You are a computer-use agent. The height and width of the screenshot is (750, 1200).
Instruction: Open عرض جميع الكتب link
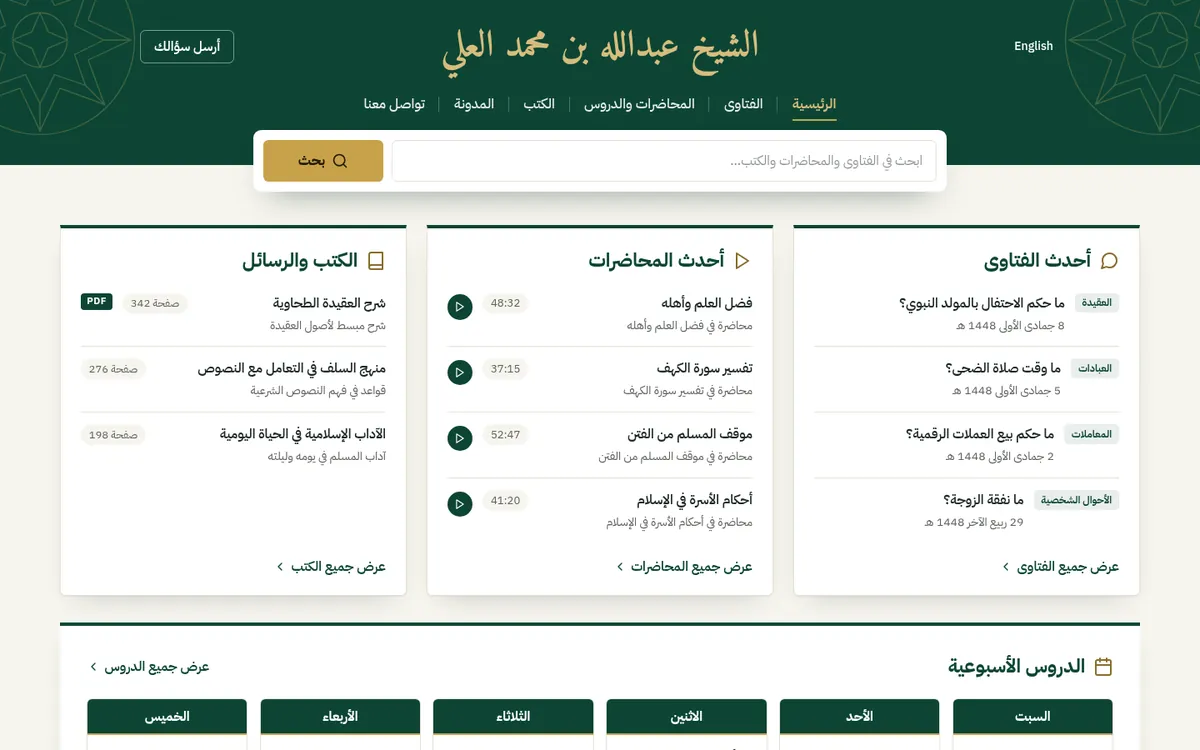pos(331,567)
